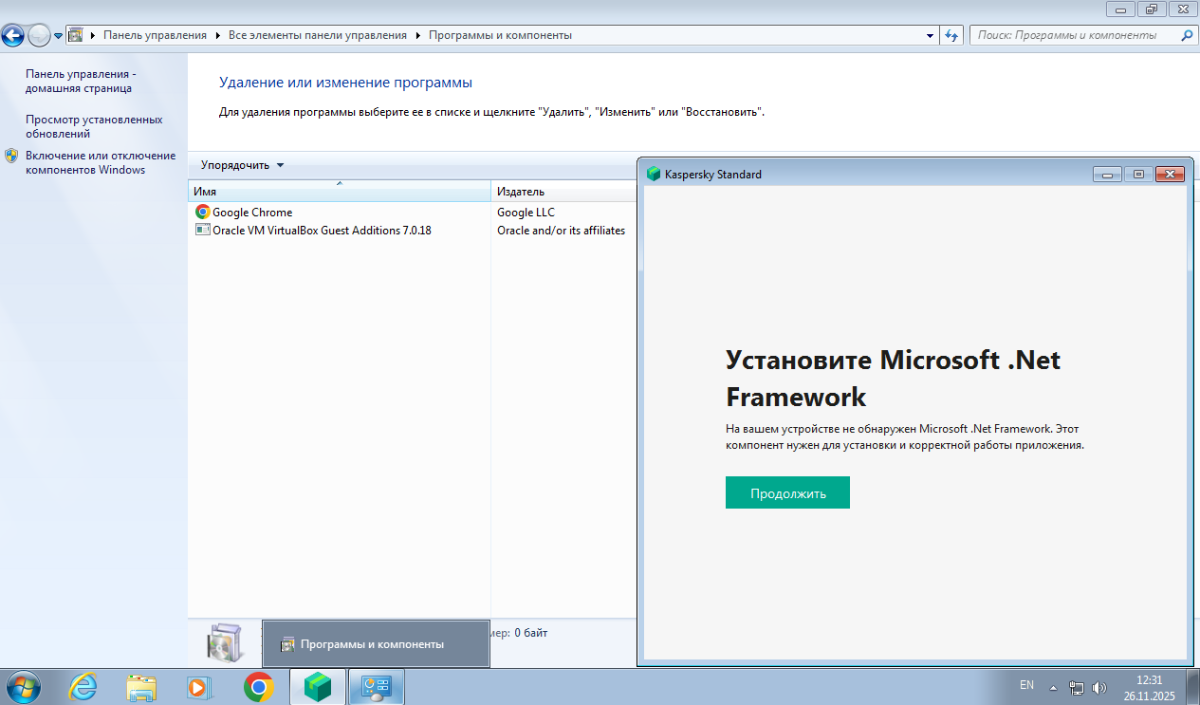The width and height of the screenshot is (1200, 705).
Task: Open Windows Media Player from taskbar
Action: 200,687
